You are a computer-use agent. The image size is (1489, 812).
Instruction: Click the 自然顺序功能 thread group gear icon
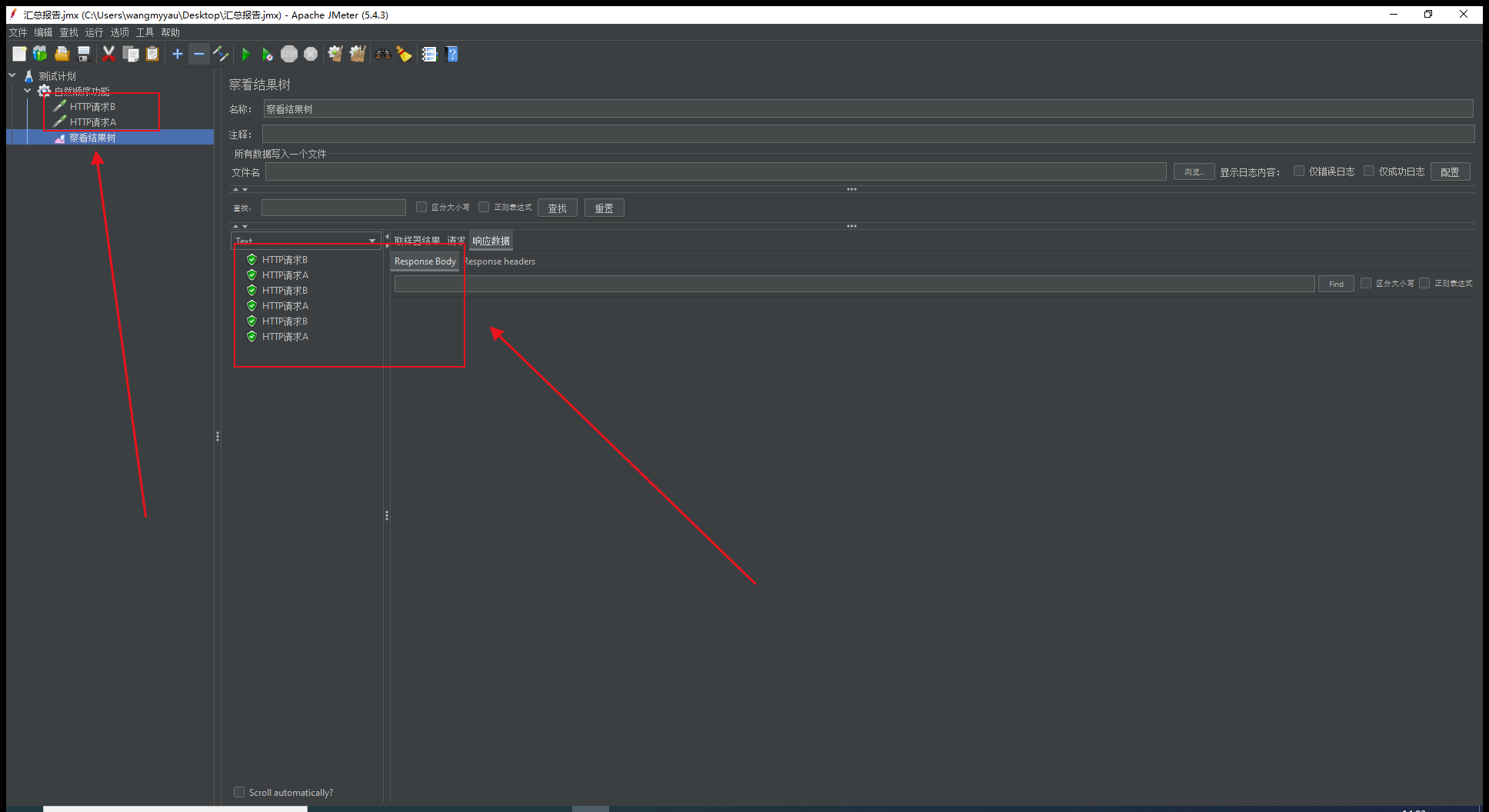click(45, 91)
